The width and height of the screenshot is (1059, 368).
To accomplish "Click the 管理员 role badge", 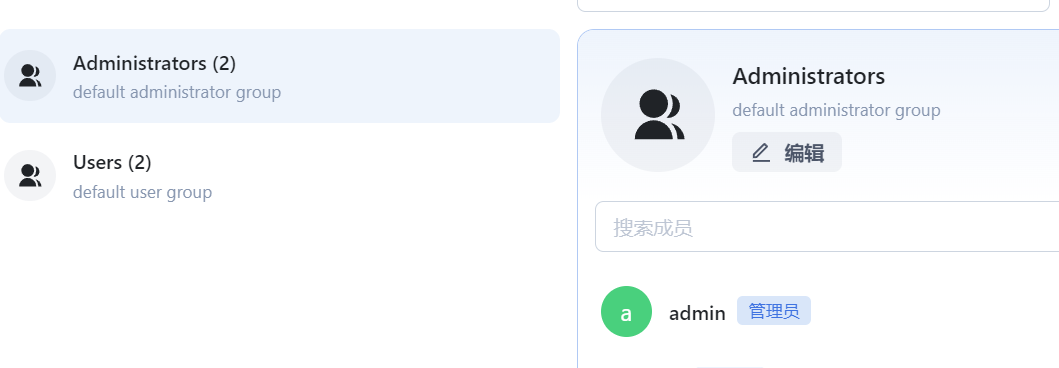I will click(x=774, y=311).
